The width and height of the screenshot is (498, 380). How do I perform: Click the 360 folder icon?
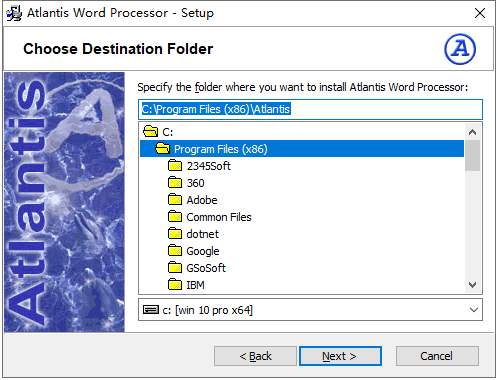pyautogui.click(x=175, y=183)
